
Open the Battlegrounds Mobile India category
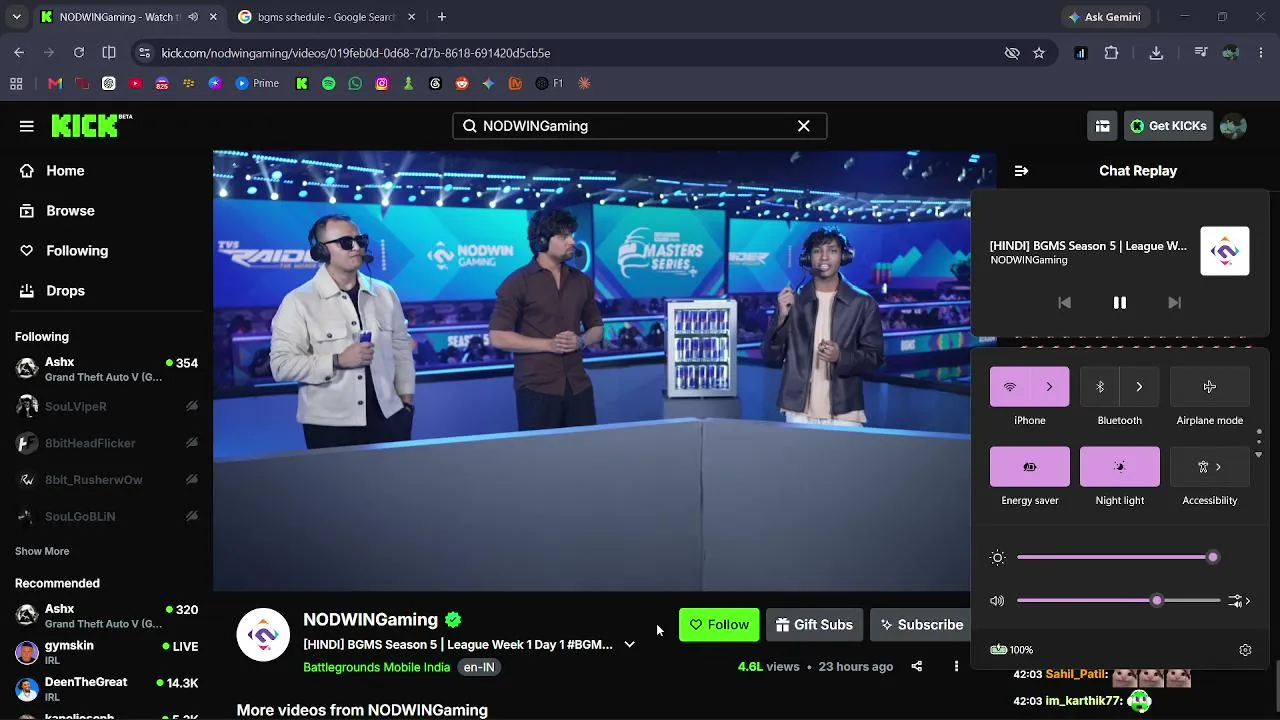[376, 667]
